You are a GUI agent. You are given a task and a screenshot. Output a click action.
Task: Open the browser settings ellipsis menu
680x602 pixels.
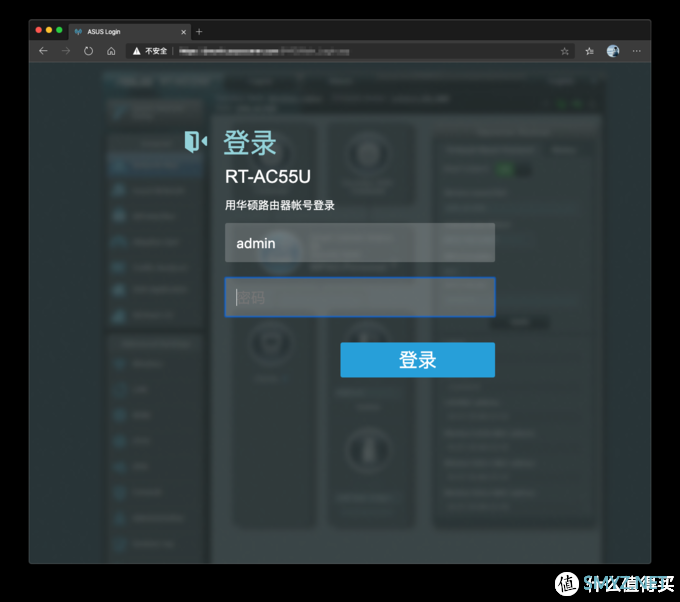point(636,51)
